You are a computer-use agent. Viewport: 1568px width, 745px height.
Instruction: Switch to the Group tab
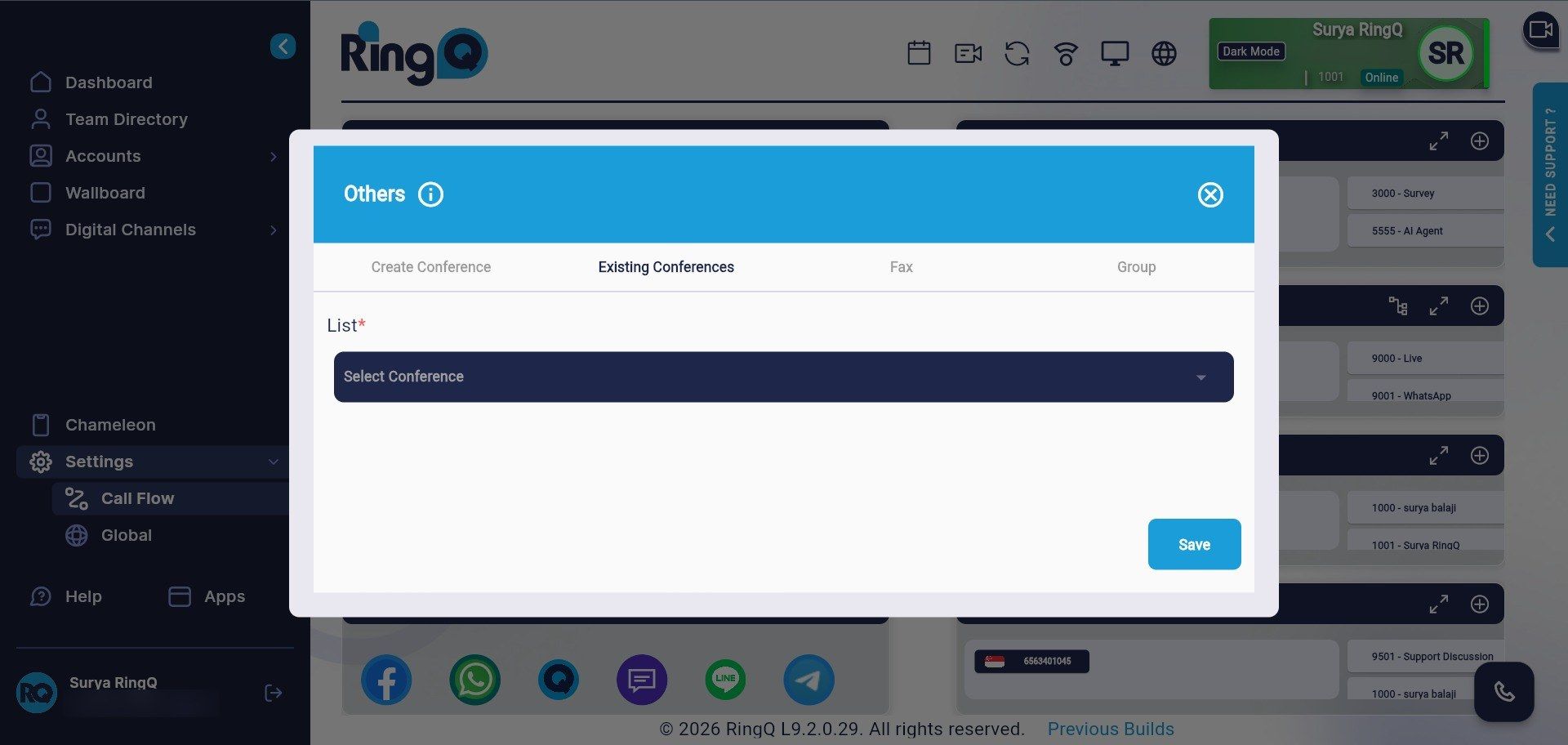point(1136,267)
